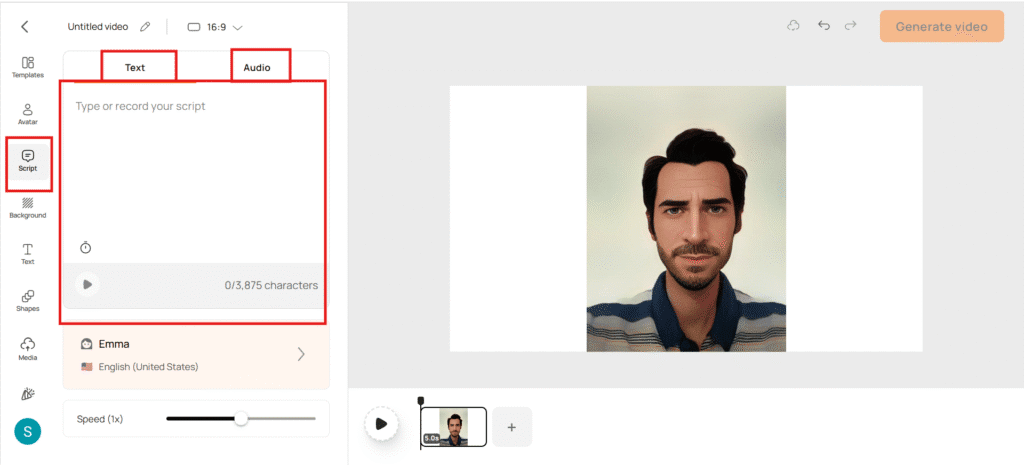This screenshot has width=1024, height=465.
Task: Select the Script panel in sidebar
Action: coord(27,161)
